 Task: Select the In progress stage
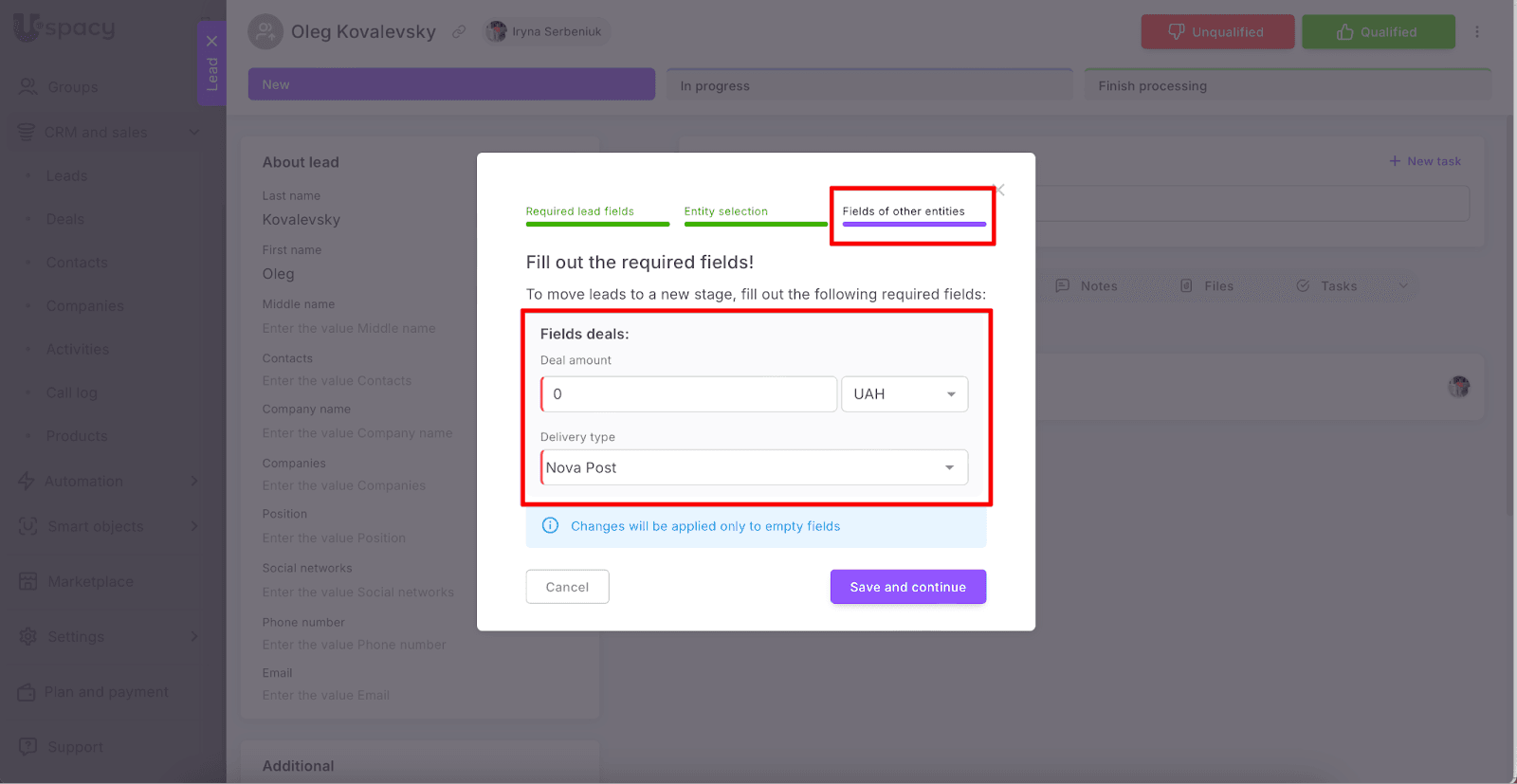coord(868,85)
